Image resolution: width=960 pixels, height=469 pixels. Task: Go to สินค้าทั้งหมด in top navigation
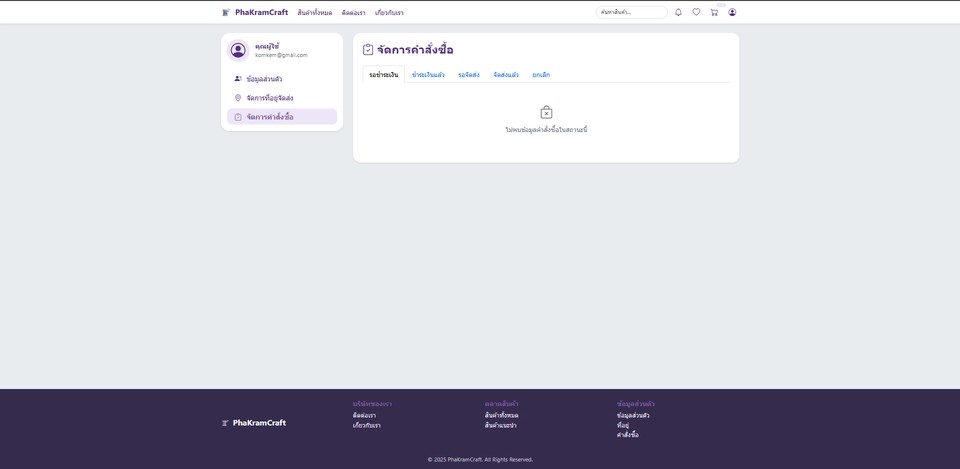point(315,13)
